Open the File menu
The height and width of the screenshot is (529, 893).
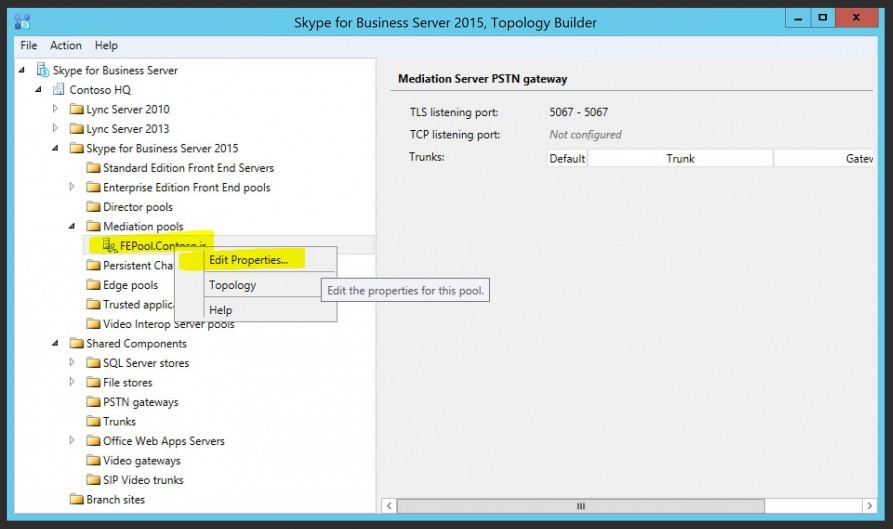tap(28, 46)
